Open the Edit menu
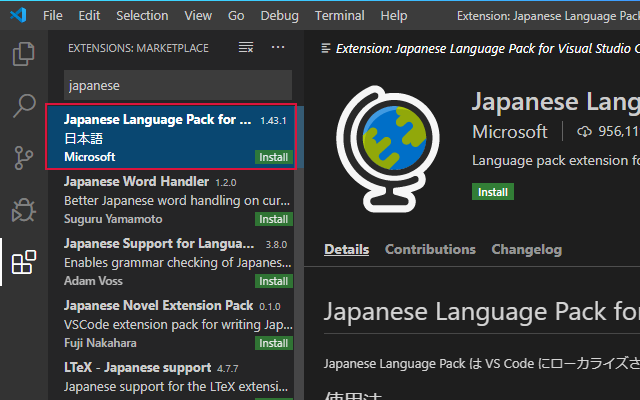The width and height of the screenshot is (640, 400). [89, 16]
